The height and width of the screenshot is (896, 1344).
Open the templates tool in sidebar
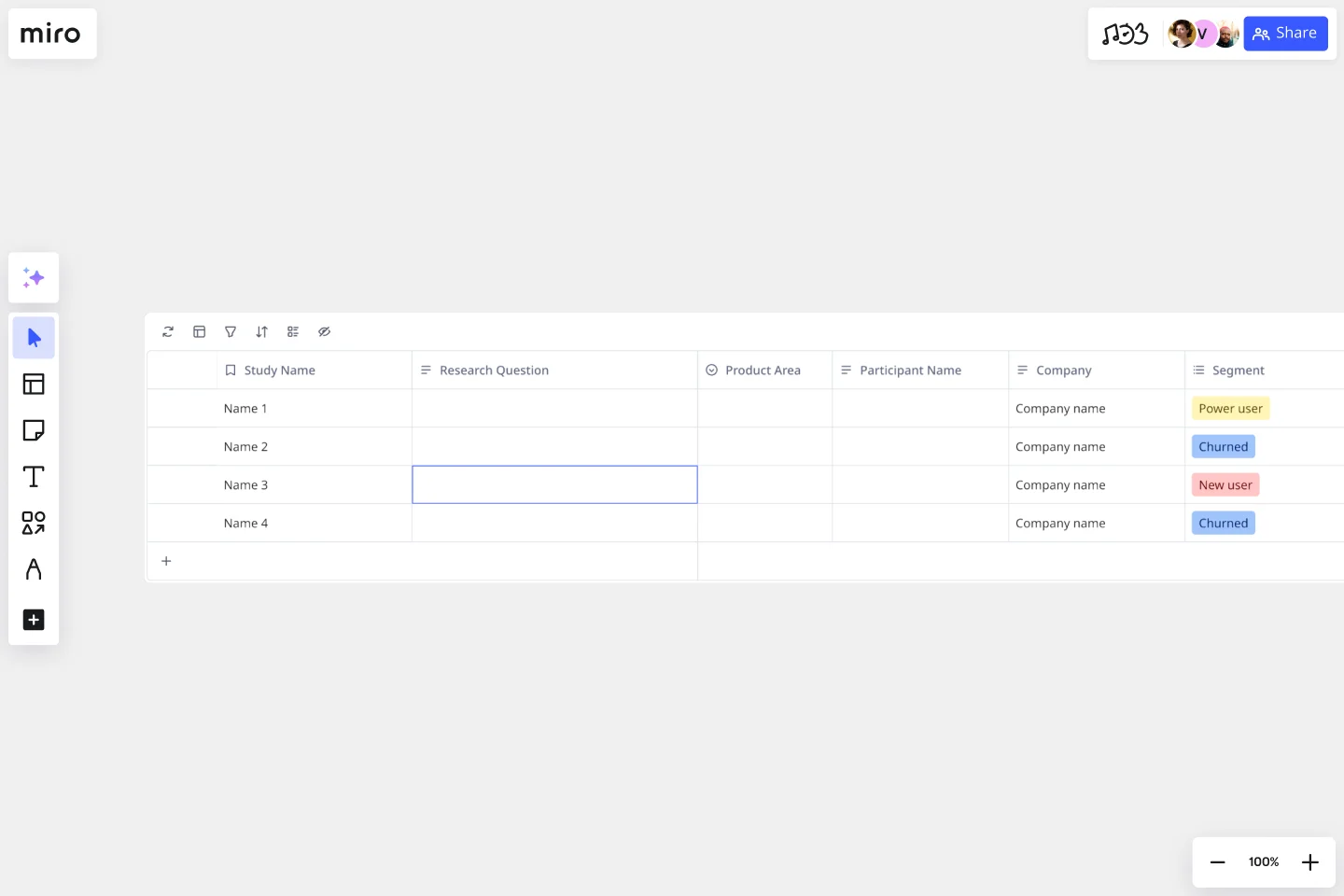[x=34, y=385]
